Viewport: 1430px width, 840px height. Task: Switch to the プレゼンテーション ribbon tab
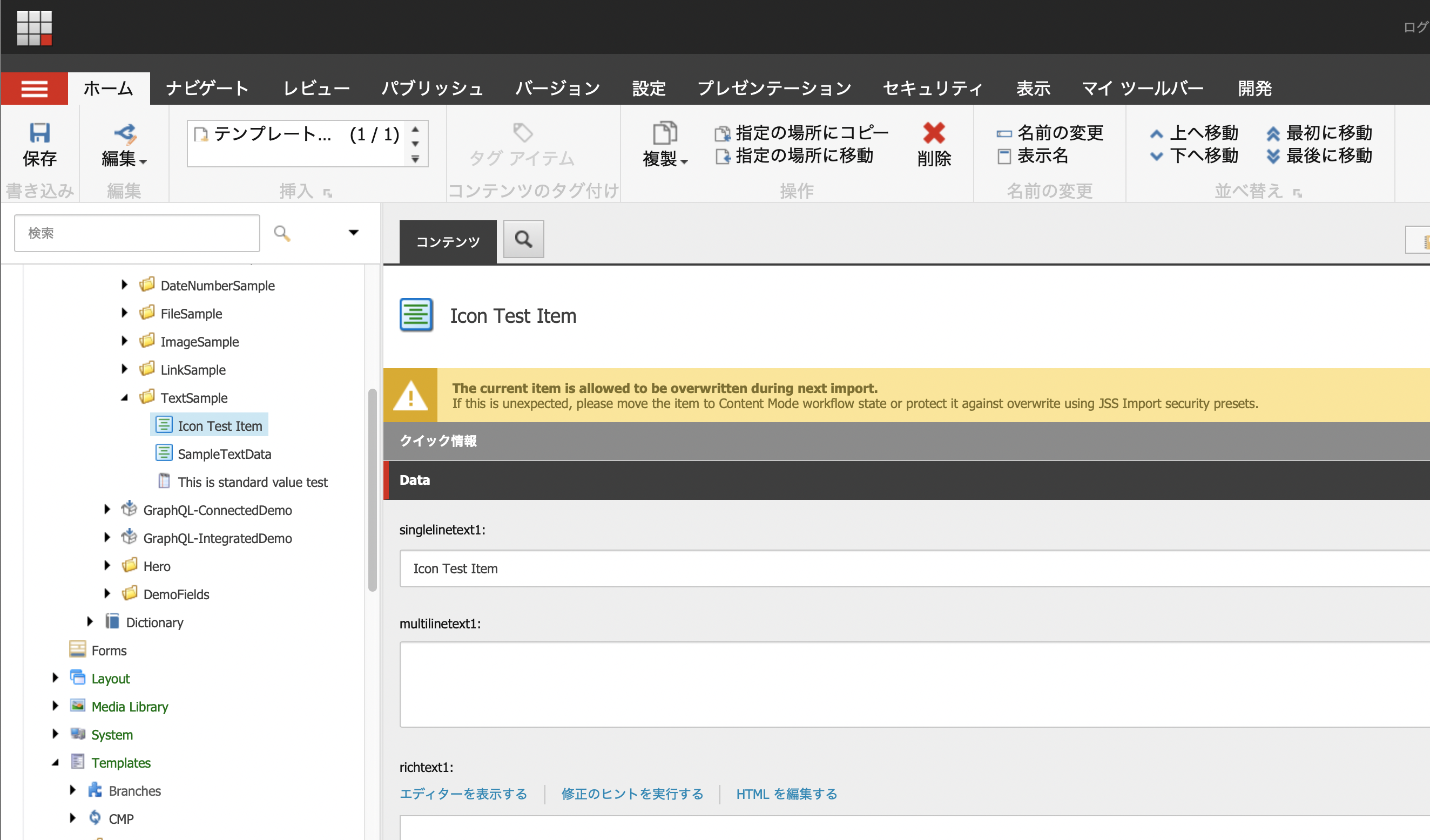pos(774,89)
